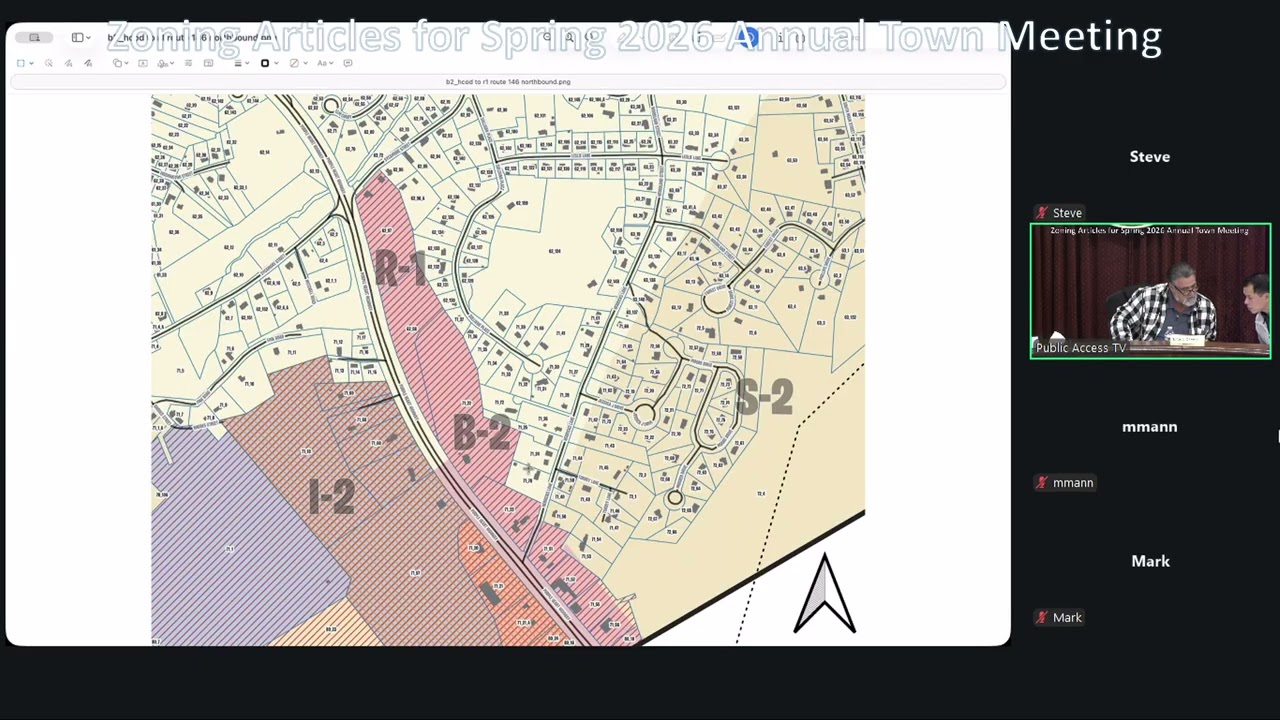Choose the Sketch pen tool

tap(68, 63)
